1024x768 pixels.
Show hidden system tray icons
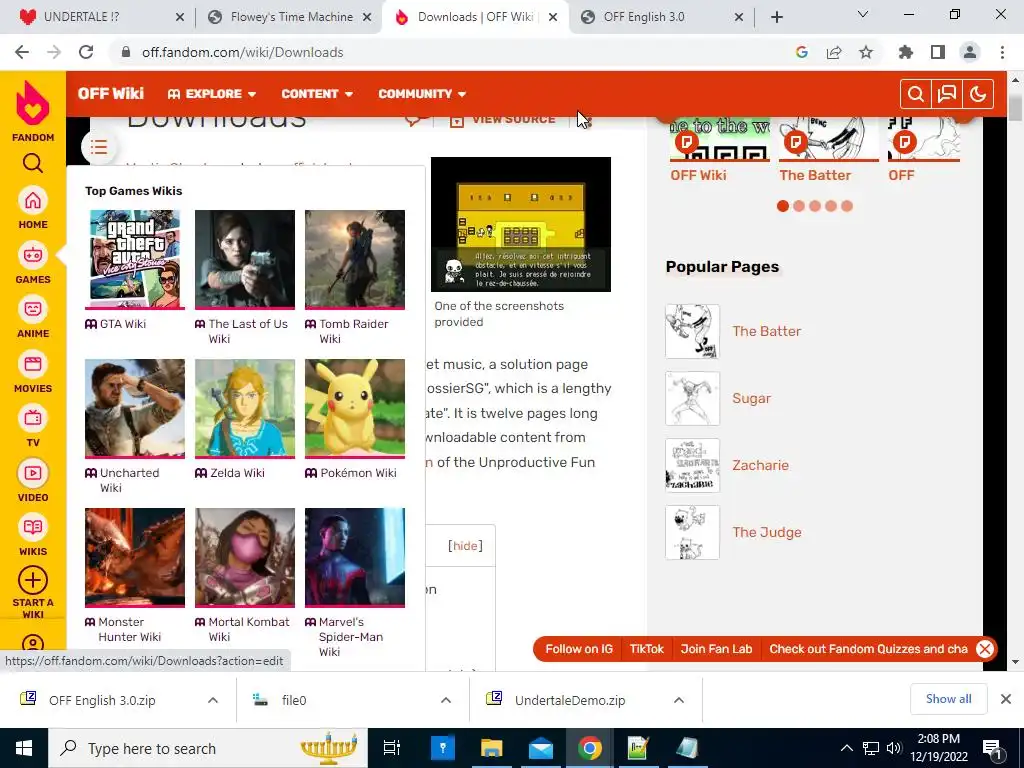pyautogui.click(x=846, y=748)
